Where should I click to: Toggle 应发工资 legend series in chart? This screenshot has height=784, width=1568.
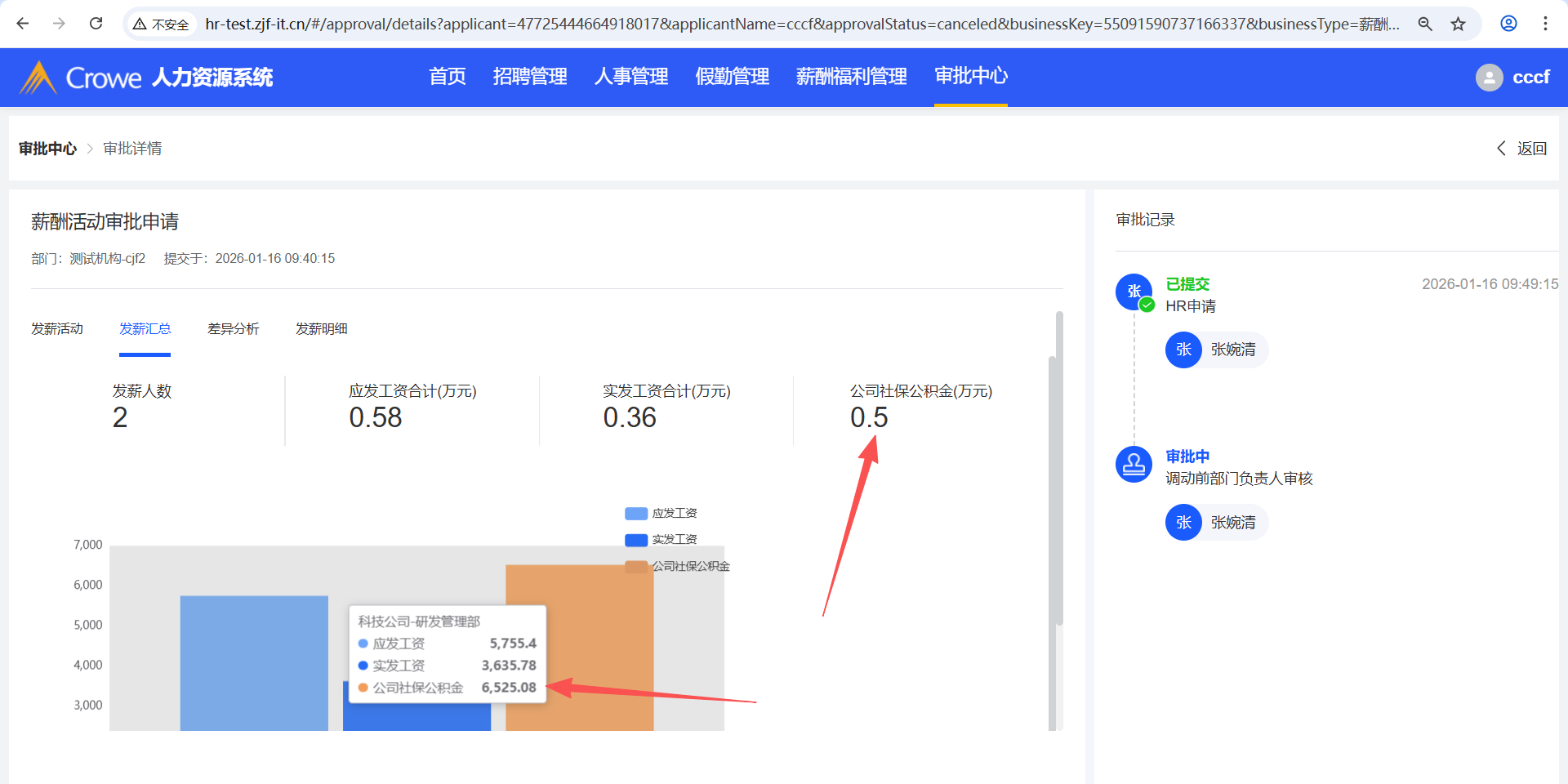661,513
